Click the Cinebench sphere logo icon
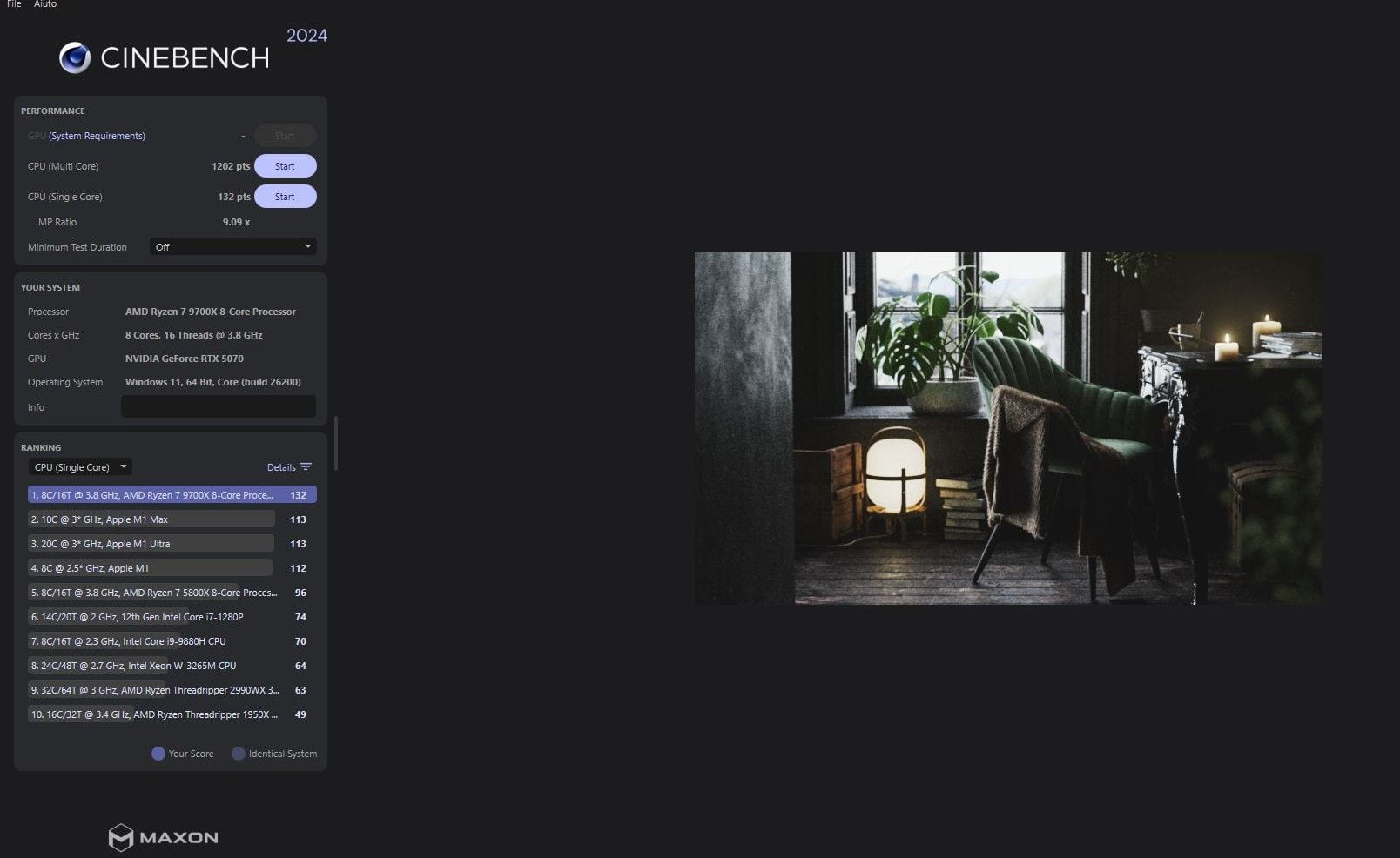1400x858 pixels. tap(75, 58)
